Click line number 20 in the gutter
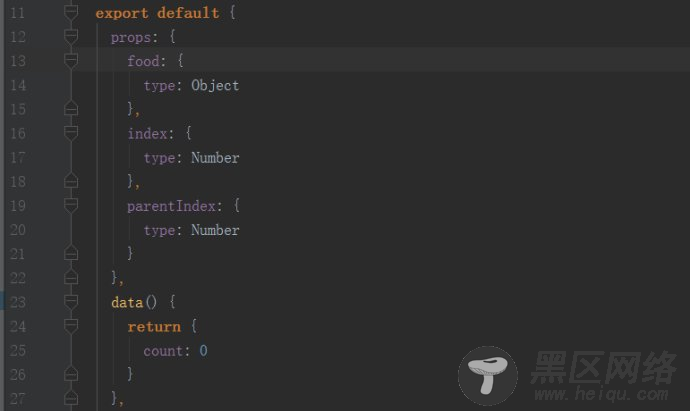This screenshot has width=690, height=411. pos(18,230)
